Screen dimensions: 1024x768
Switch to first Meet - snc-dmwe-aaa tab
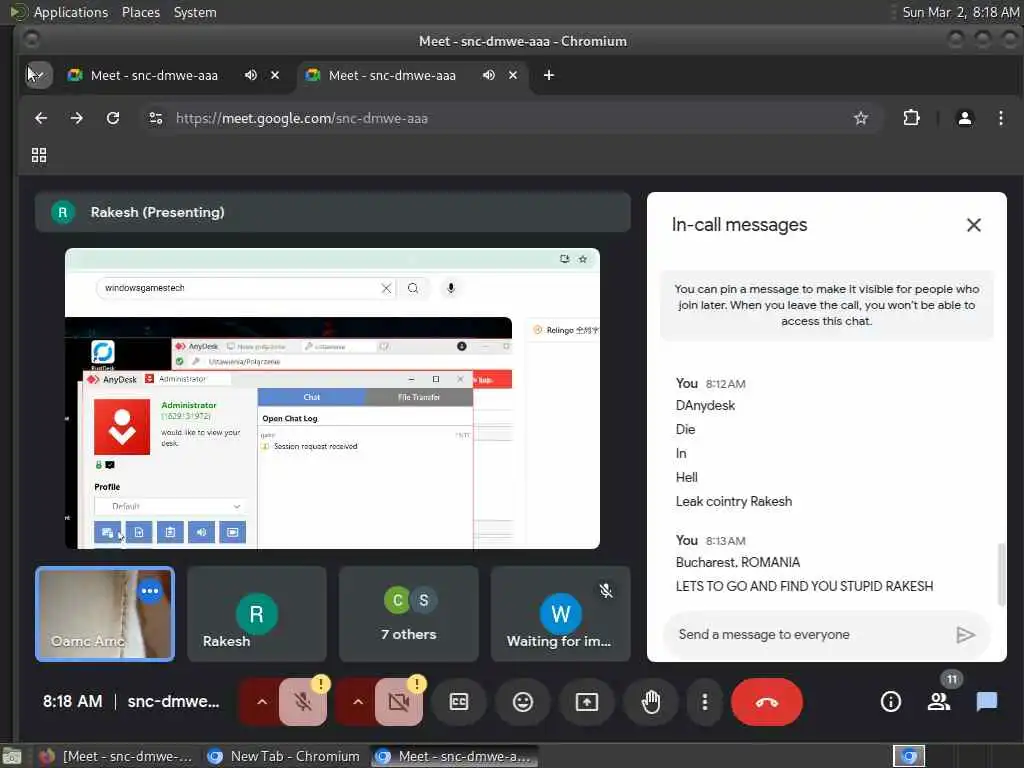pyautogui.click(x=154, y=75)
